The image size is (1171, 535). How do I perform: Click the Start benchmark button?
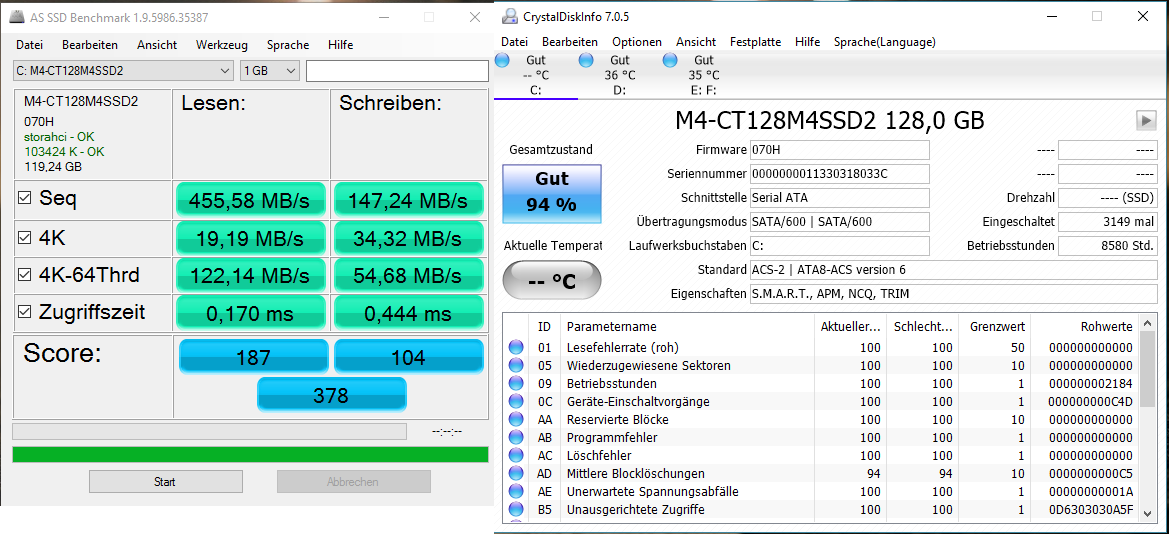point(165,482)
